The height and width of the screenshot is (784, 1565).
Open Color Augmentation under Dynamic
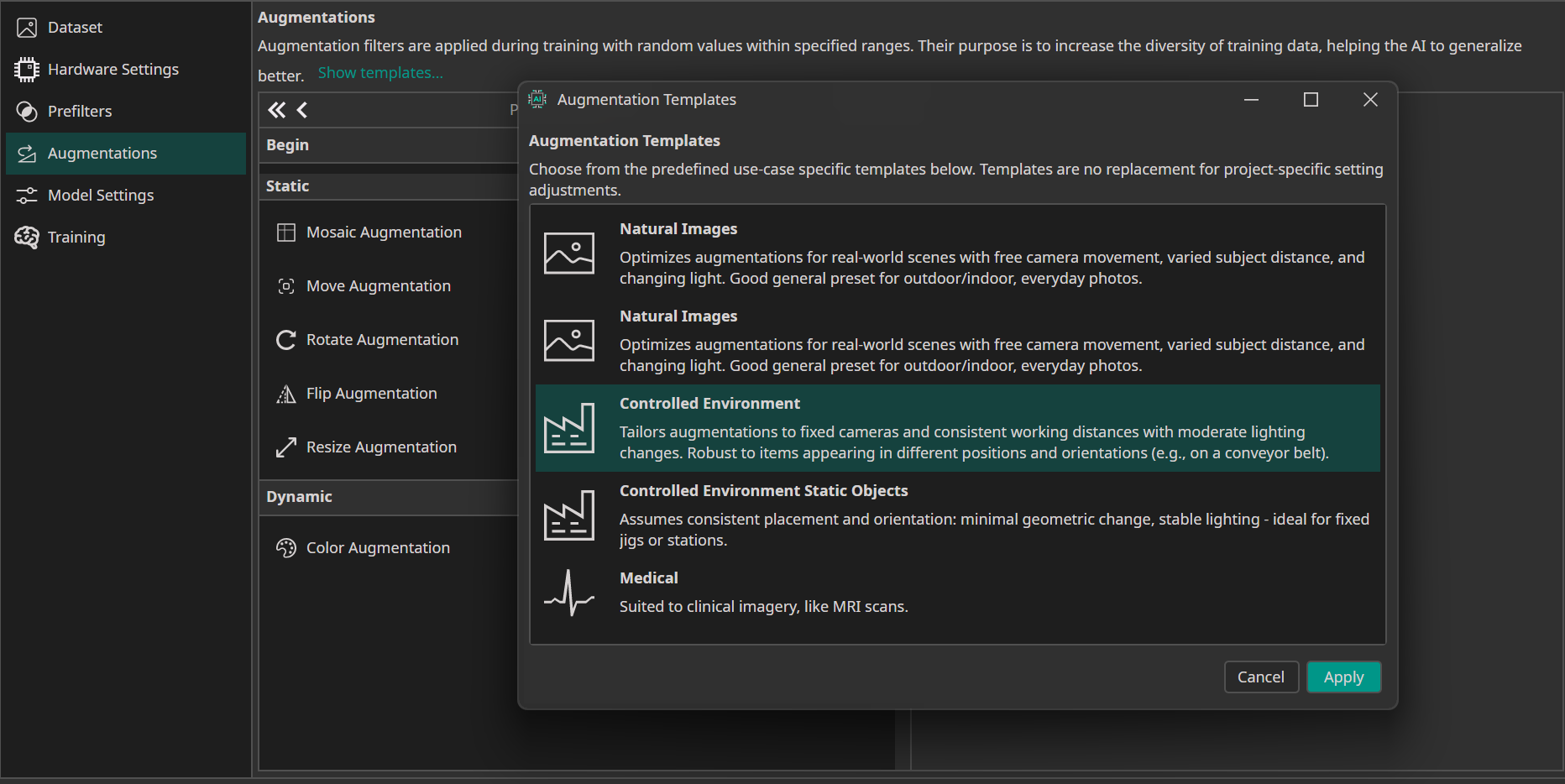(x=378, y=547)
